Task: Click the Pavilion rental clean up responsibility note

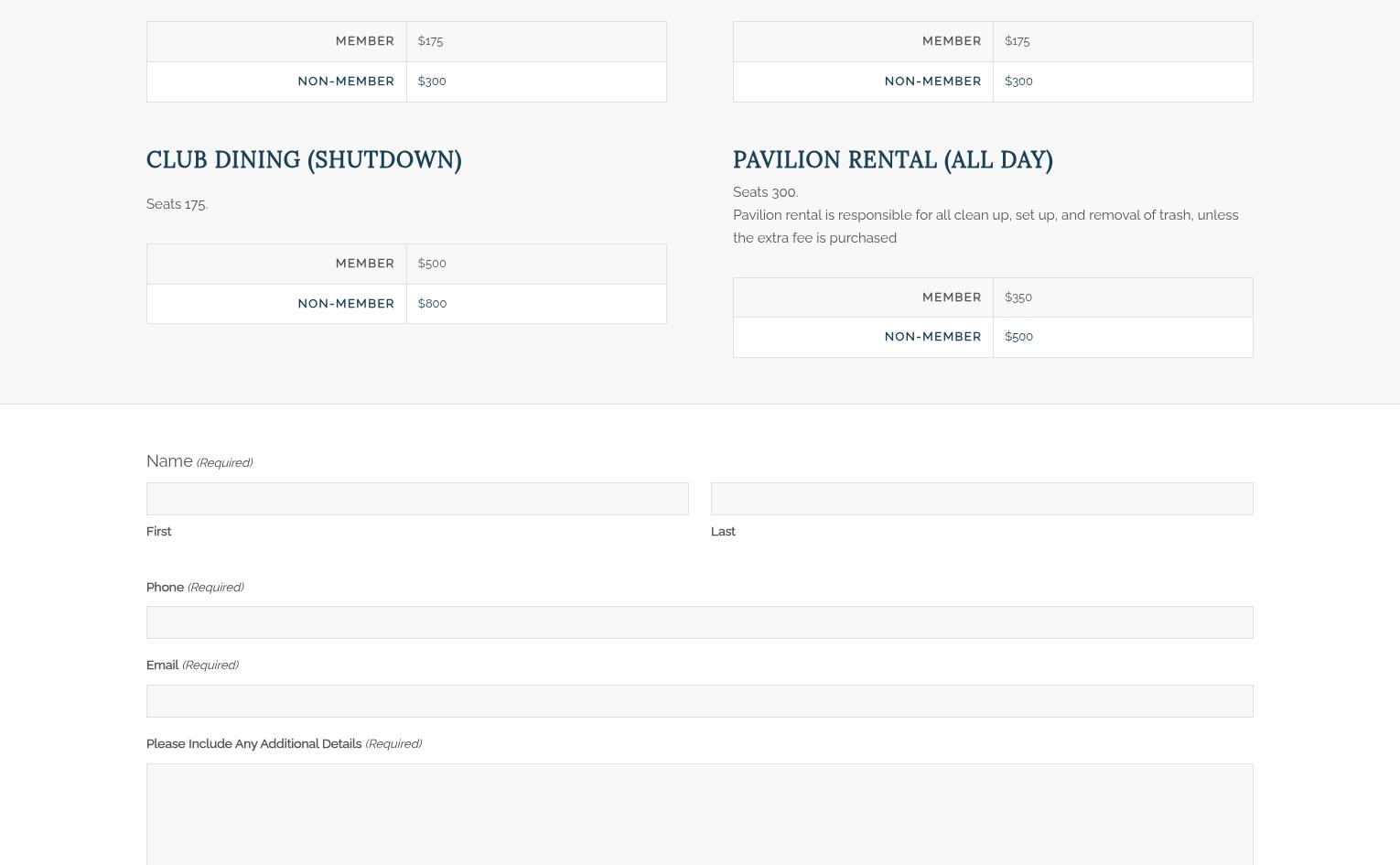Action: 985,226
